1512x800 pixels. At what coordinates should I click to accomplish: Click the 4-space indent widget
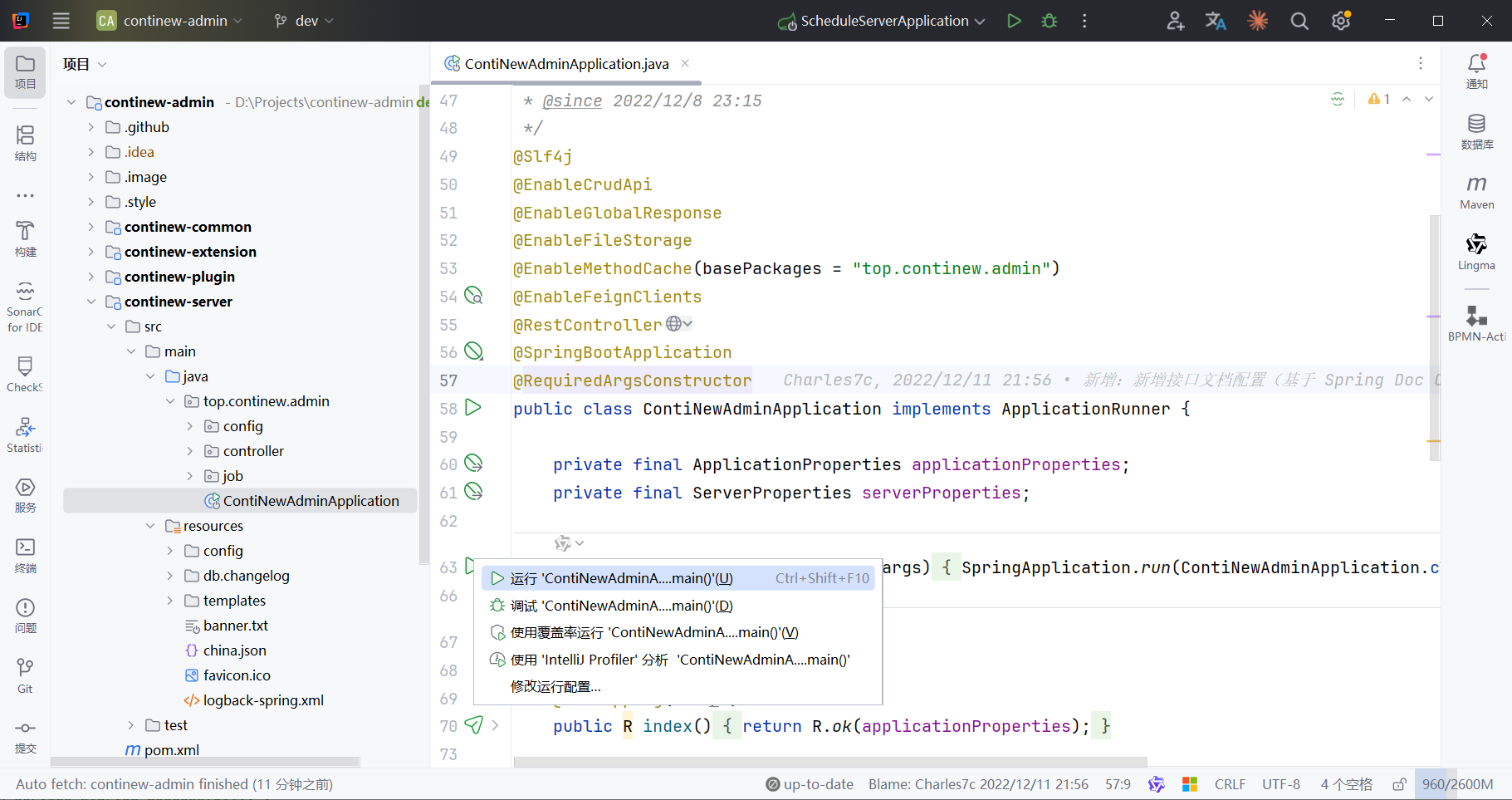[1346, 784]
